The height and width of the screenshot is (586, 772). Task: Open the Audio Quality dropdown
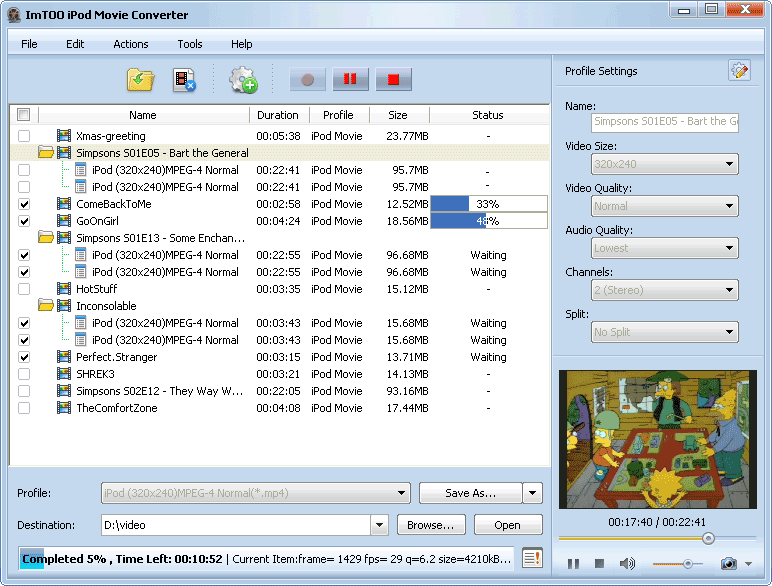click(x=664, y=248)
